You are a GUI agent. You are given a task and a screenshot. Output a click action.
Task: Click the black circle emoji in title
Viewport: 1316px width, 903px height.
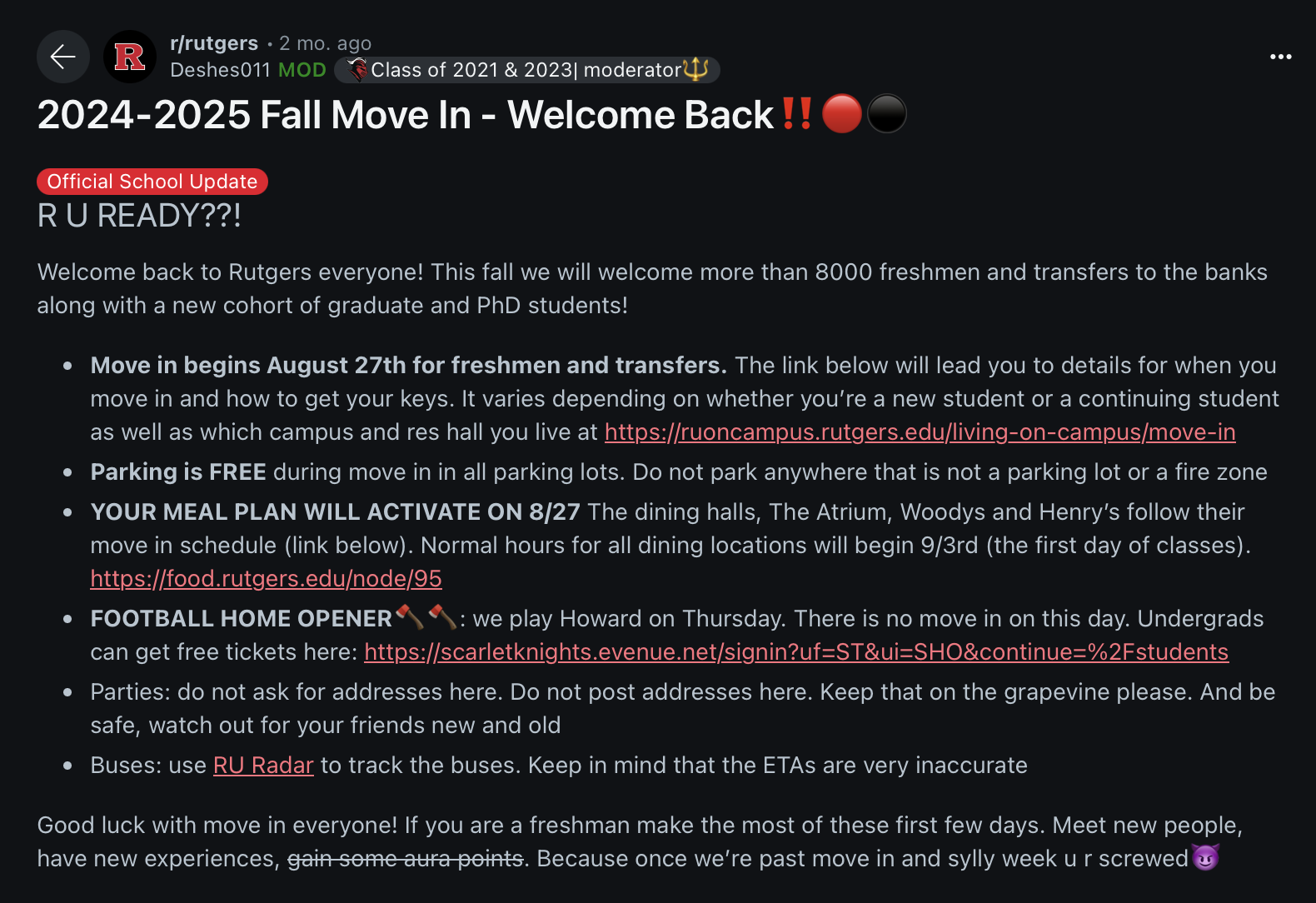pos(887,114)
